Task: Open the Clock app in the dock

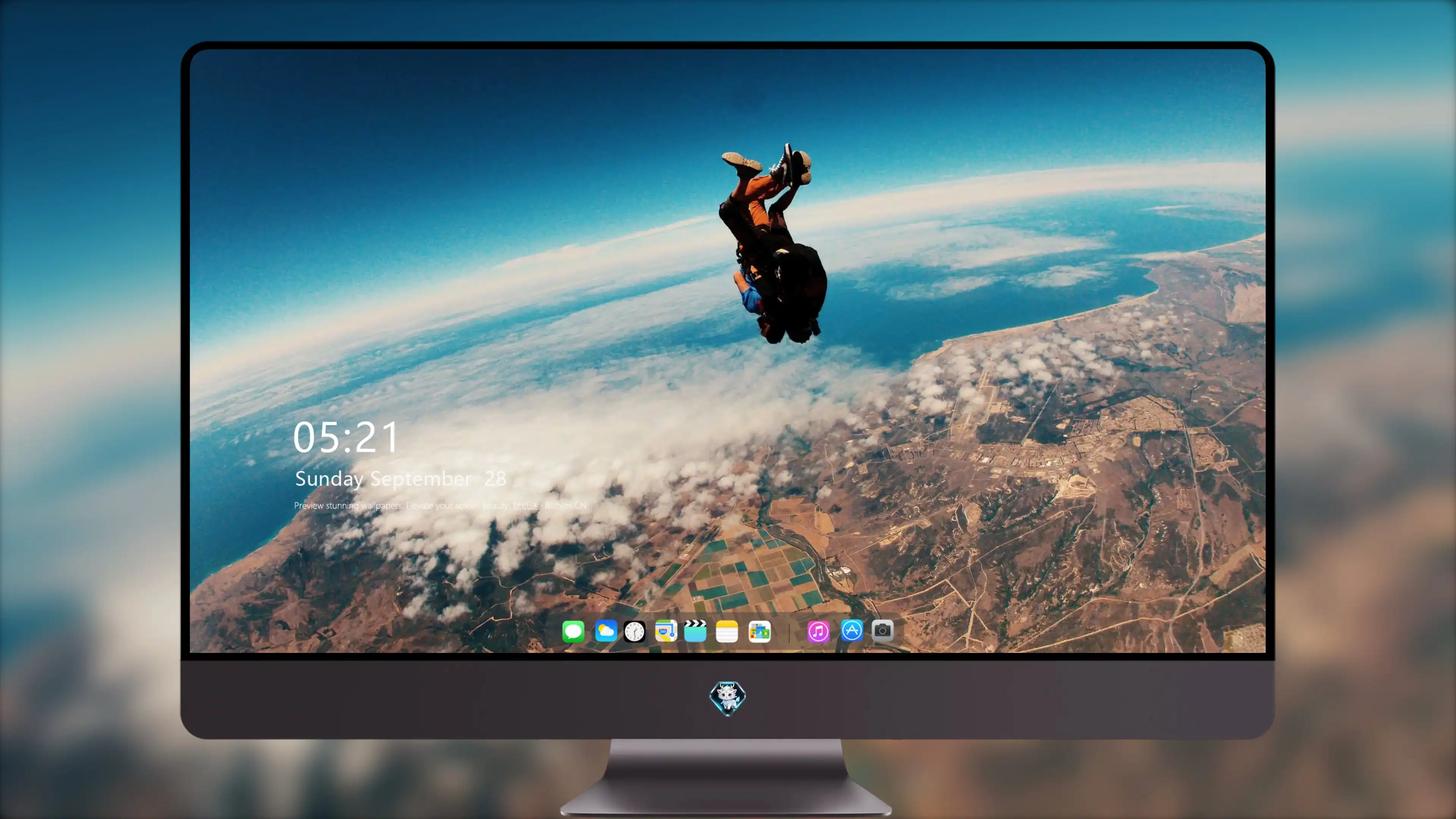Action: tap(634, 631)
